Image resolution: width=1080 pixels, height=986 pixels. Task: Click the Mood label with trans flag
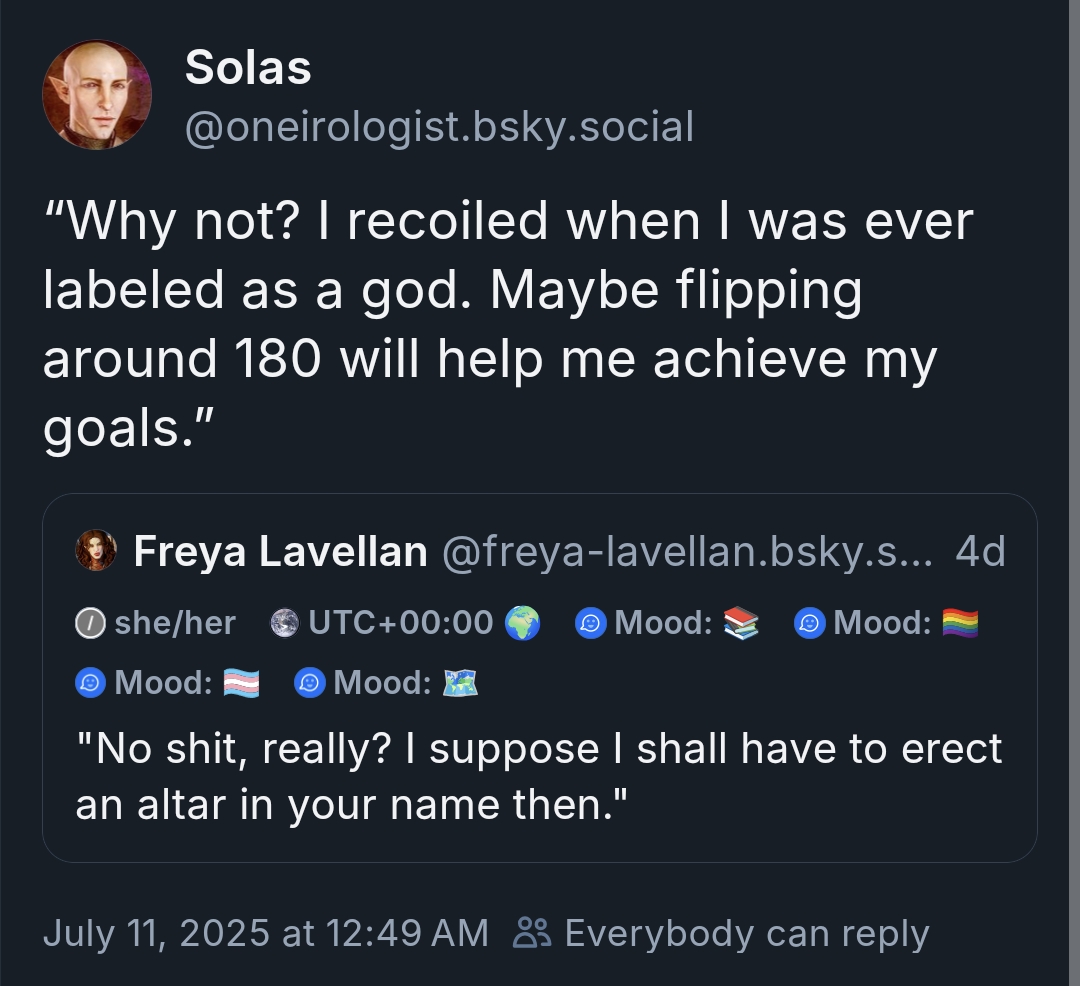pos(168,683)
